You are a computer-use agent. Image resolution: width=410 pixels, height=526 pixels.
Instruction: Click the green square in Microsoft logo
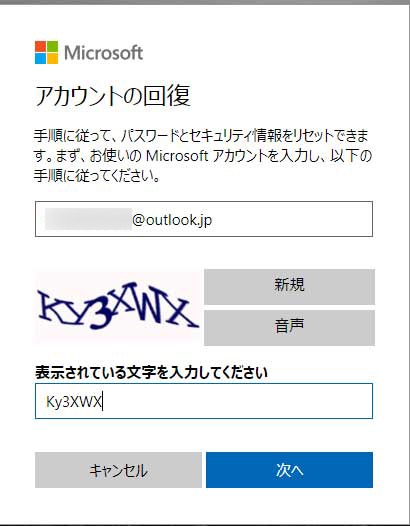point(52,46)
